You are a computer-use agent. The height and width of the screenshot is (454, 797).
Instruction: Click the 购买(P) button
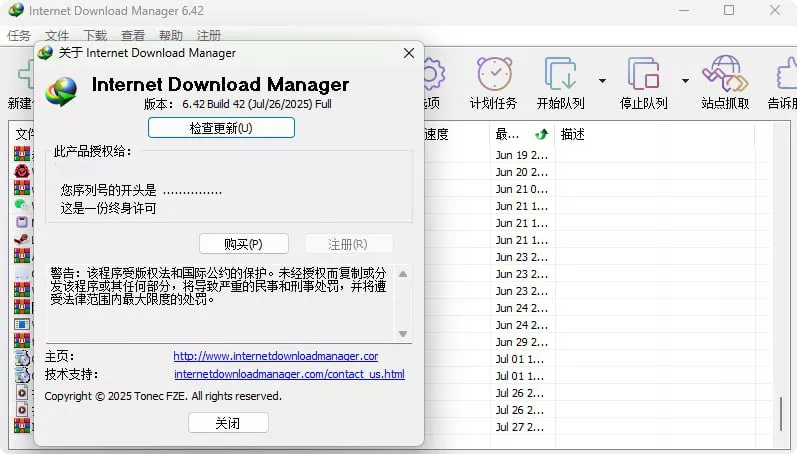point(243,244)
